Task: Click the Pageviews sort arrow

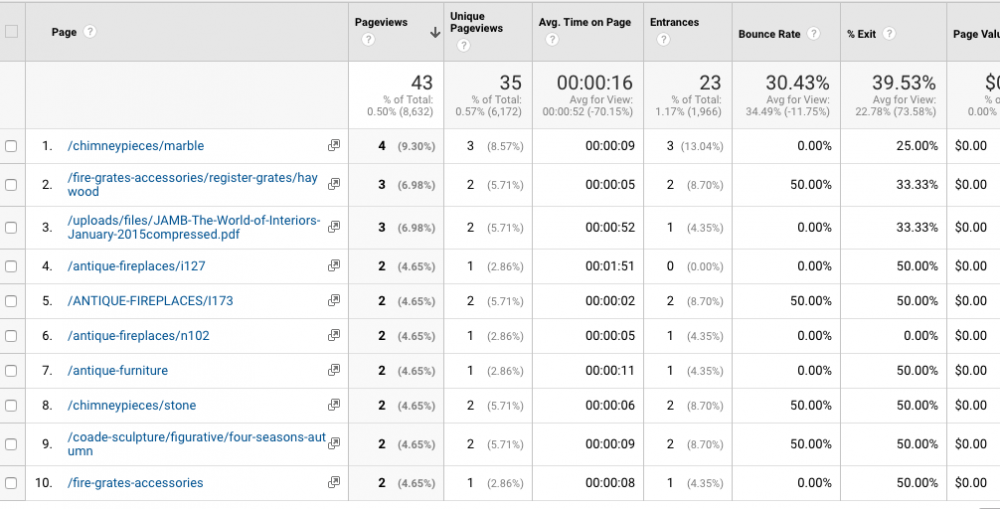Action: coord(435,32)
